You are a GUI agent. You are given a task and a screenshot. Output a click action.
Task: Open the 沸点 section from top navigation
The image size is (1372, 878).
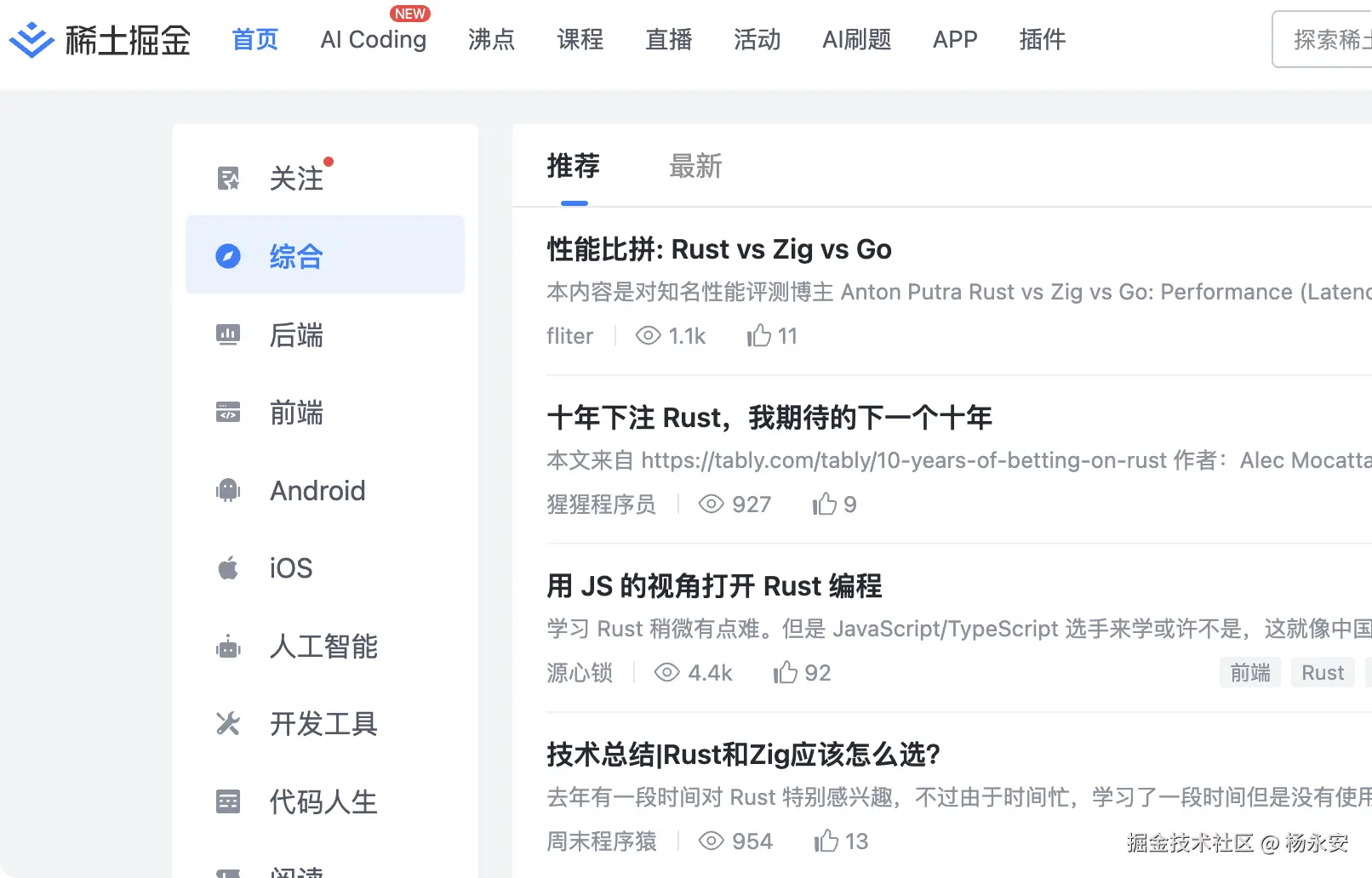490,40
